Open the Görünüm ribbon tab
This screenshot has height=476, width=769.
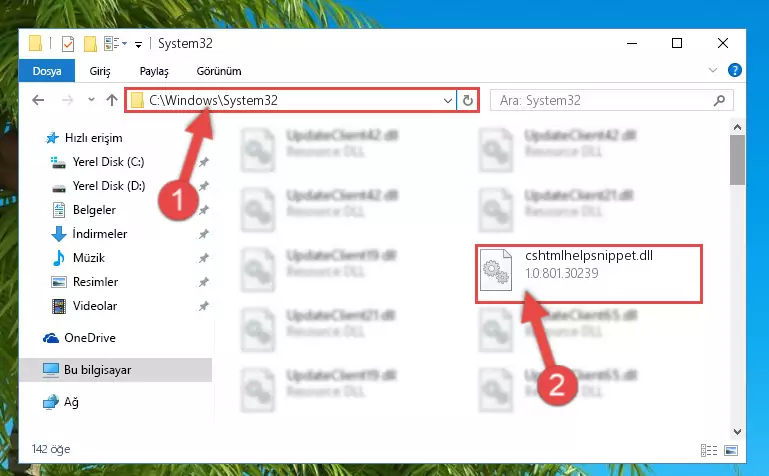[x=219, y=71]
